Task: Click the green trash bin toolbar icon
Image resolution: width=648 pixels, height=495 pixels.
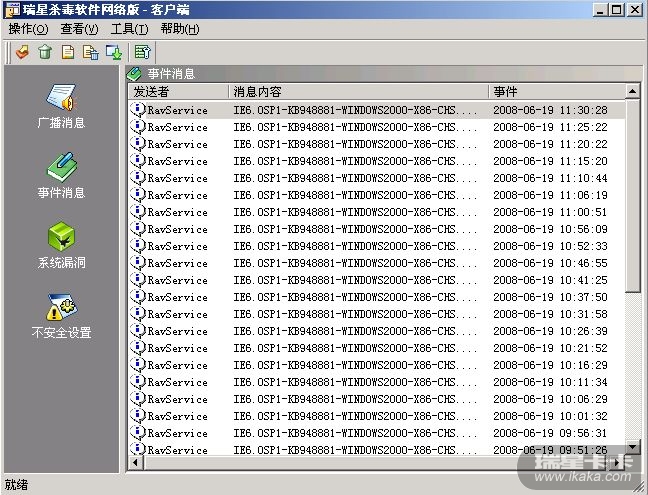Action: [x=45, y=52]
